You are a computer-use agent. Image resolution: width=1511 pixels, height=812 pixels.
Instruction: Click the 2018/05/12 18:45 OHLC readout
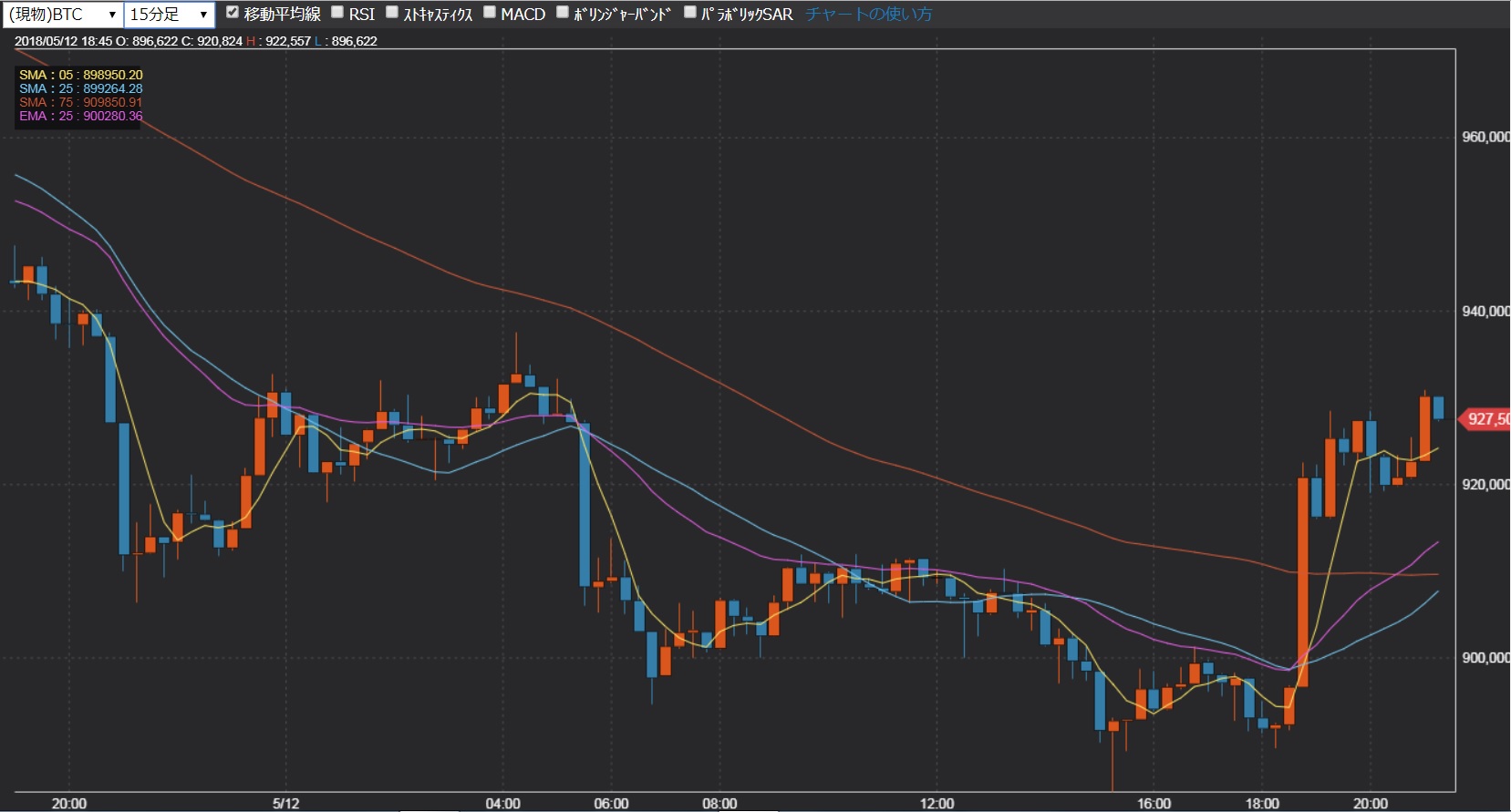click(196, 41)
